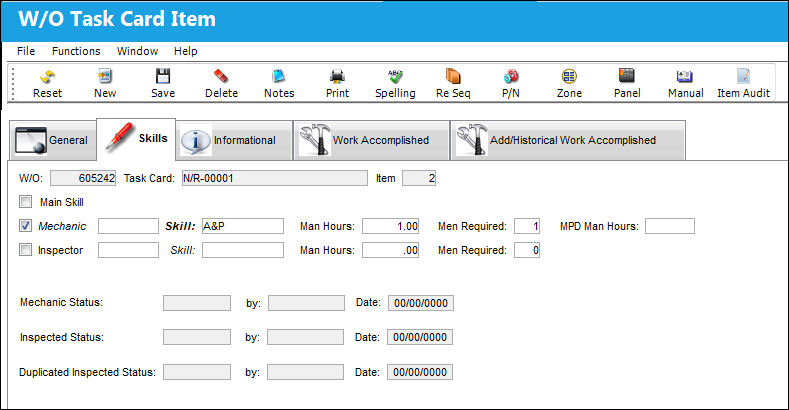789x410 pixels.
Task: Click the Inspected Status field
Action: click(x=197, y=337)
